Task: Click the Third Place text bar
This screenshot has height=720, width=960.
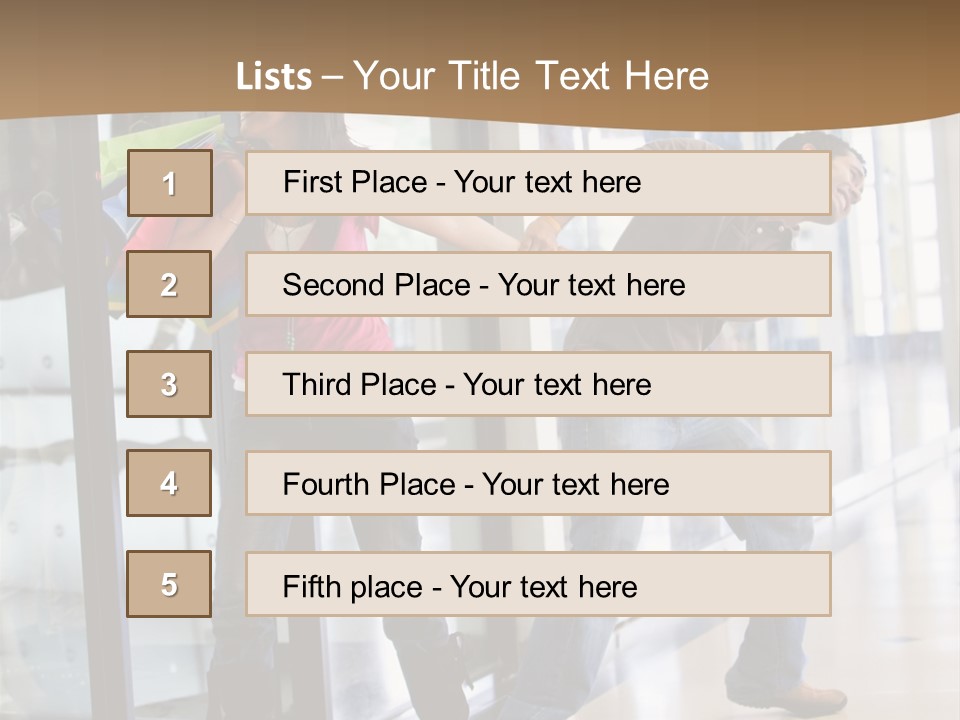Action: pyautogui.click(x=539, y=384)
